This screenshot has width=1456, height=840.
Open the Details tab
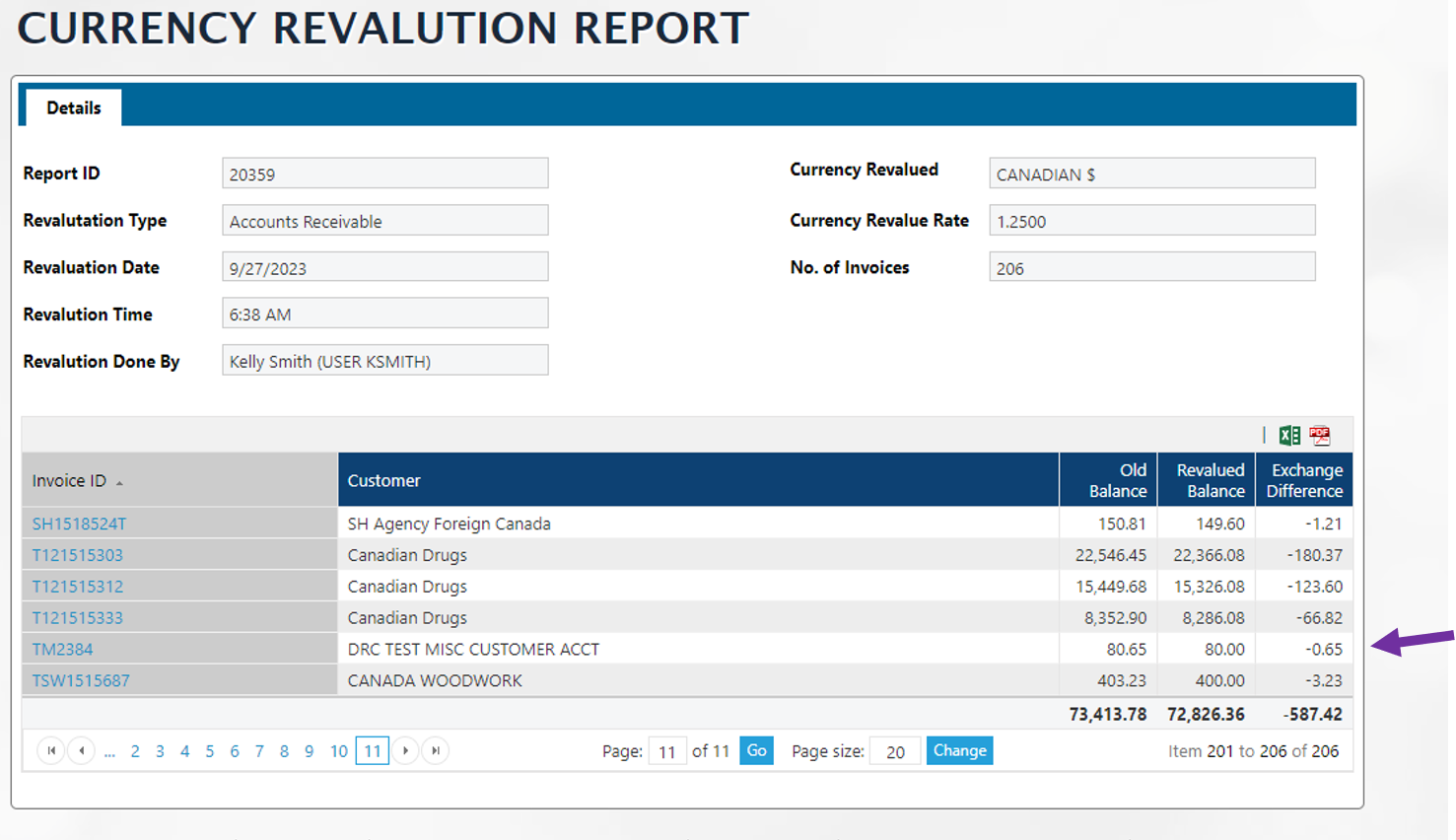74,108
